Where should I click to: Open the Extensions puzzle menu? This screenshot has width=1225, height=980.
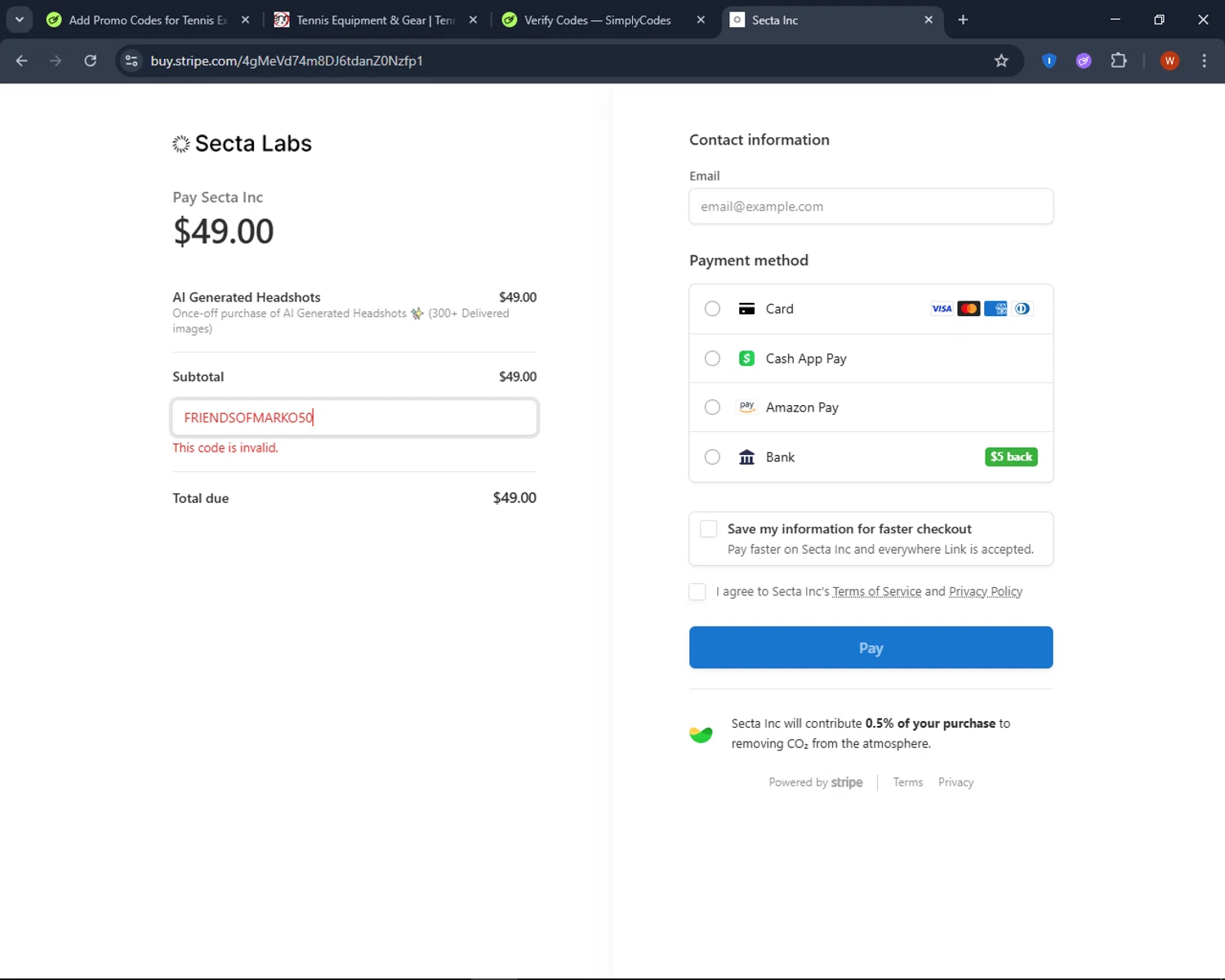[x=1119, y=60]
